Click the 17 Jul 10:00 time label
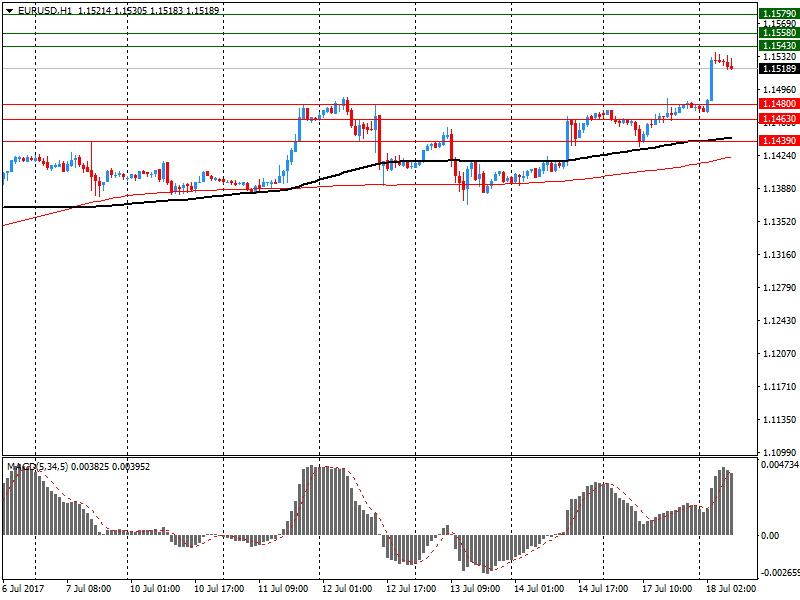The width and height of the screenshot is (800, 600). (x=667, y=588)
